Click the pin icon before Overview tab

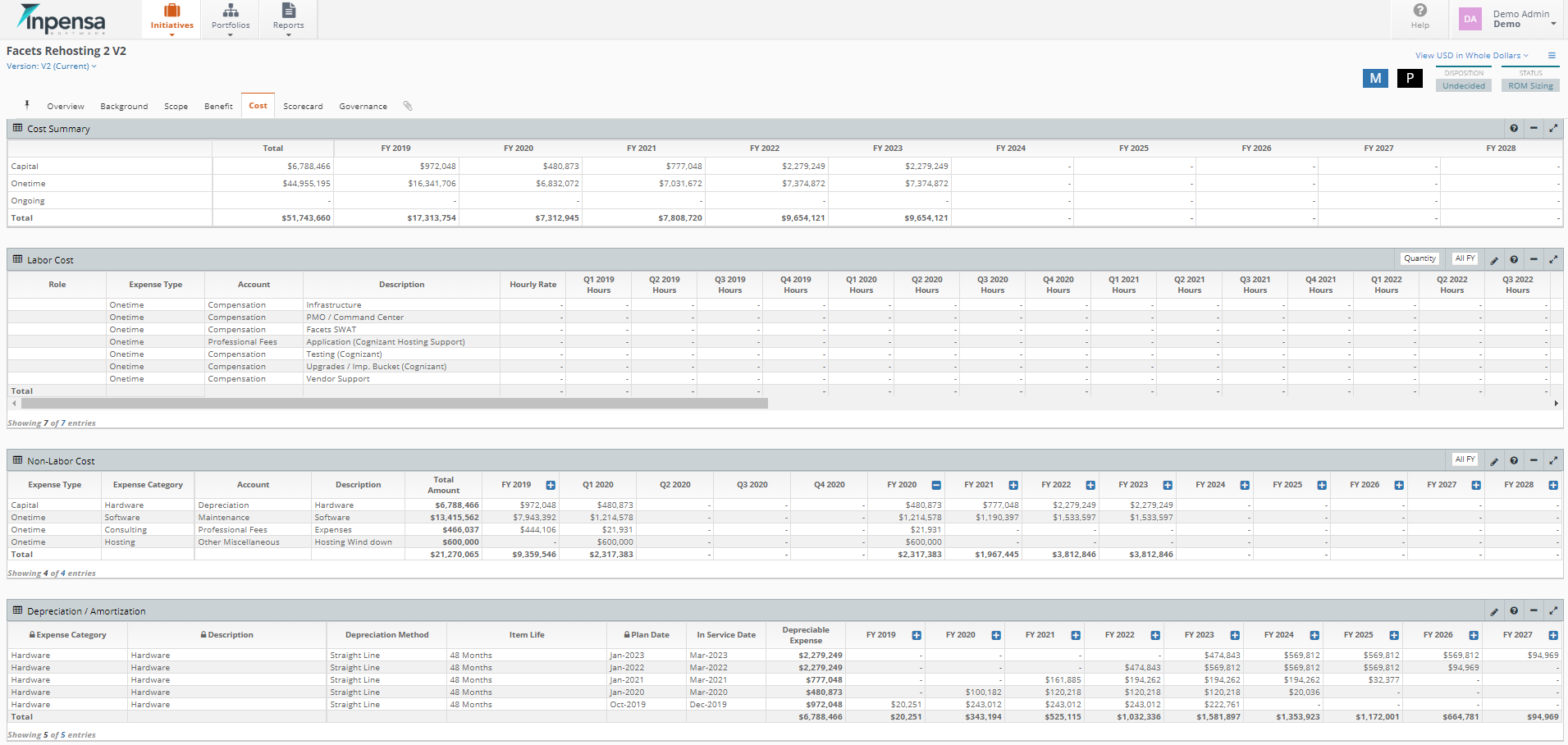pos(27,105)
